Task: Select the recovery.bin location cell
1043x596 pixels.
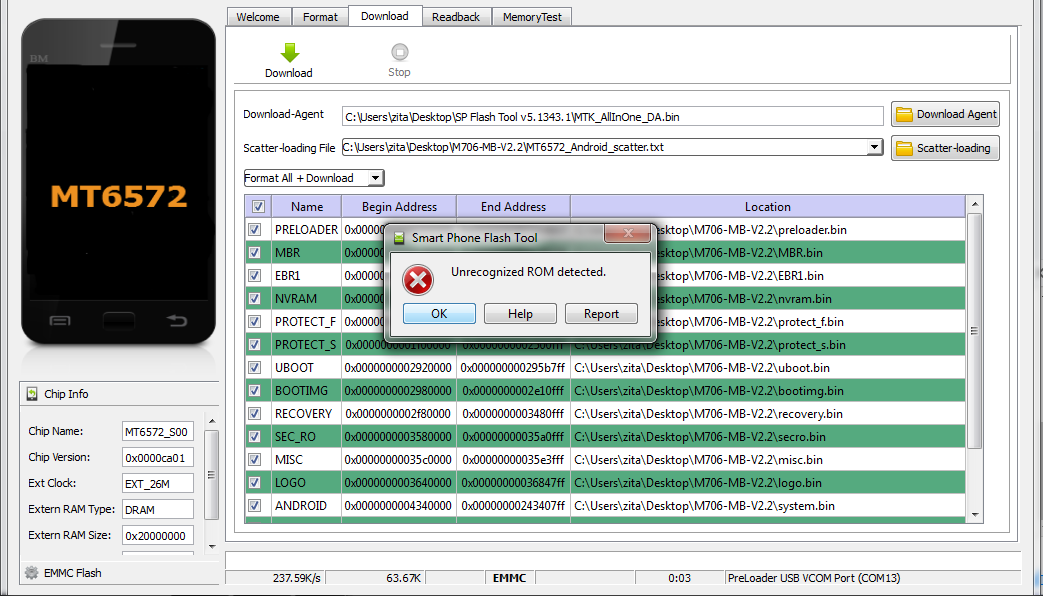Action: point(768,414)
